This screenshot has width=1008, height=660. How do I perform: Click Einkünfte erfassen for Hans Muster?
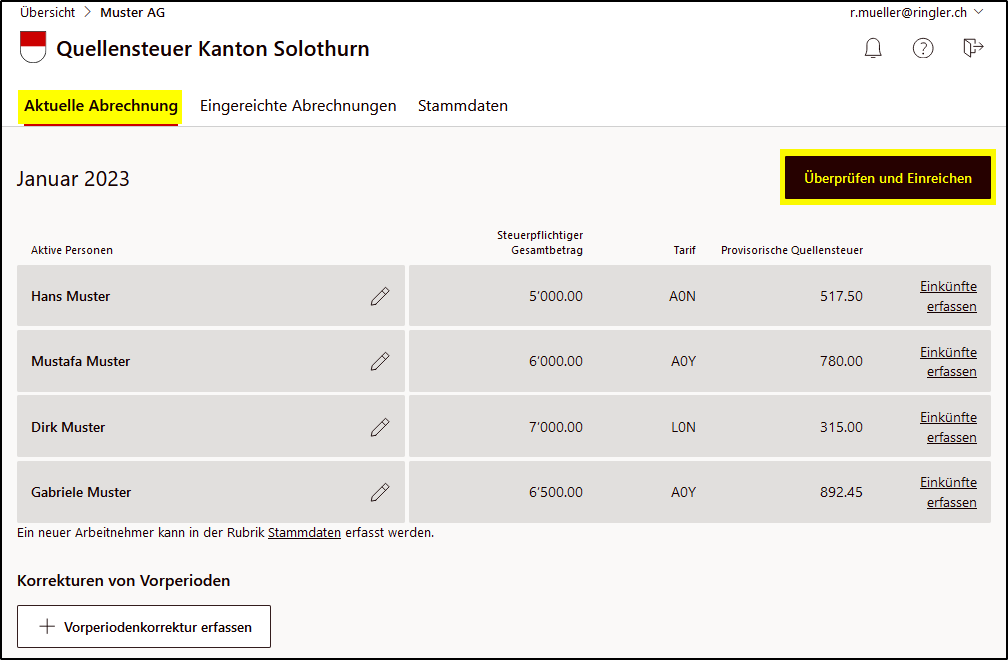coord(948,296)
